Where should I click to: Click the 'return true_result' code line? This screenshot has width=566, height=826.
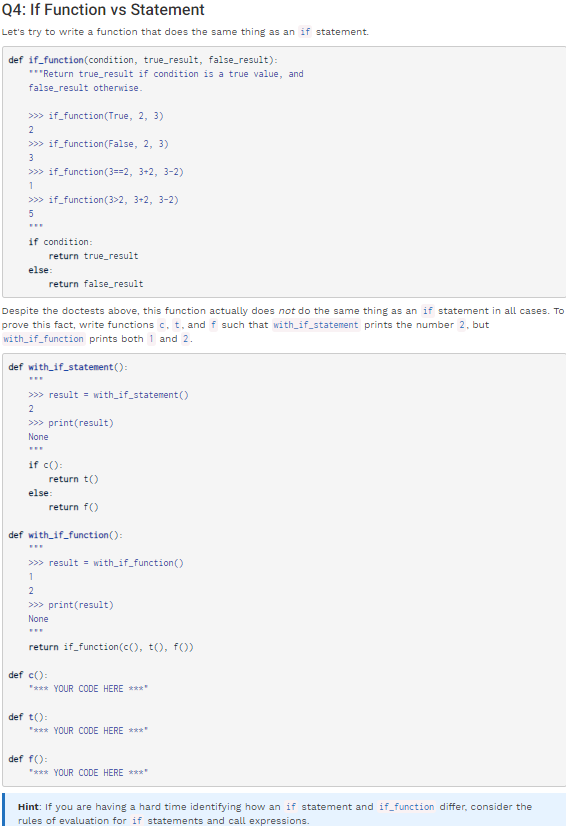point(93,256)
